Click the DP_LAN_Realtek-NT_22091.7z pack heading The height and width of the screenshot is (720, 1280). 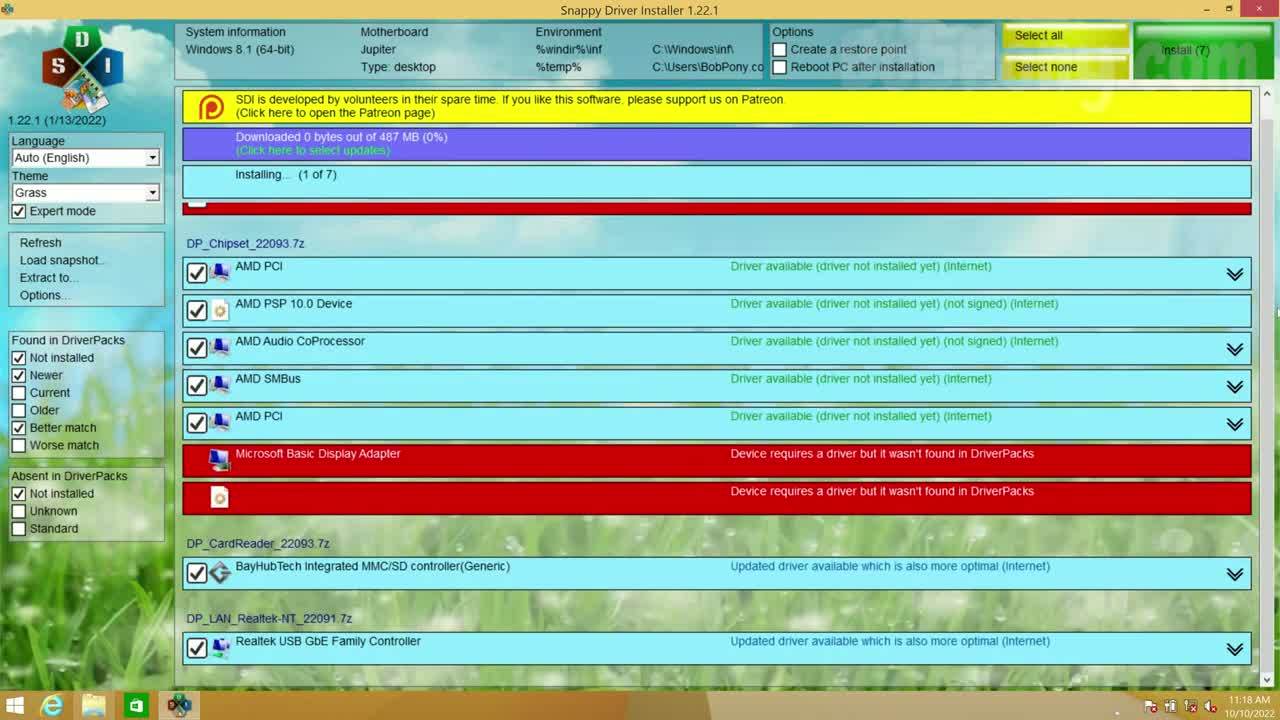point(269,619)
